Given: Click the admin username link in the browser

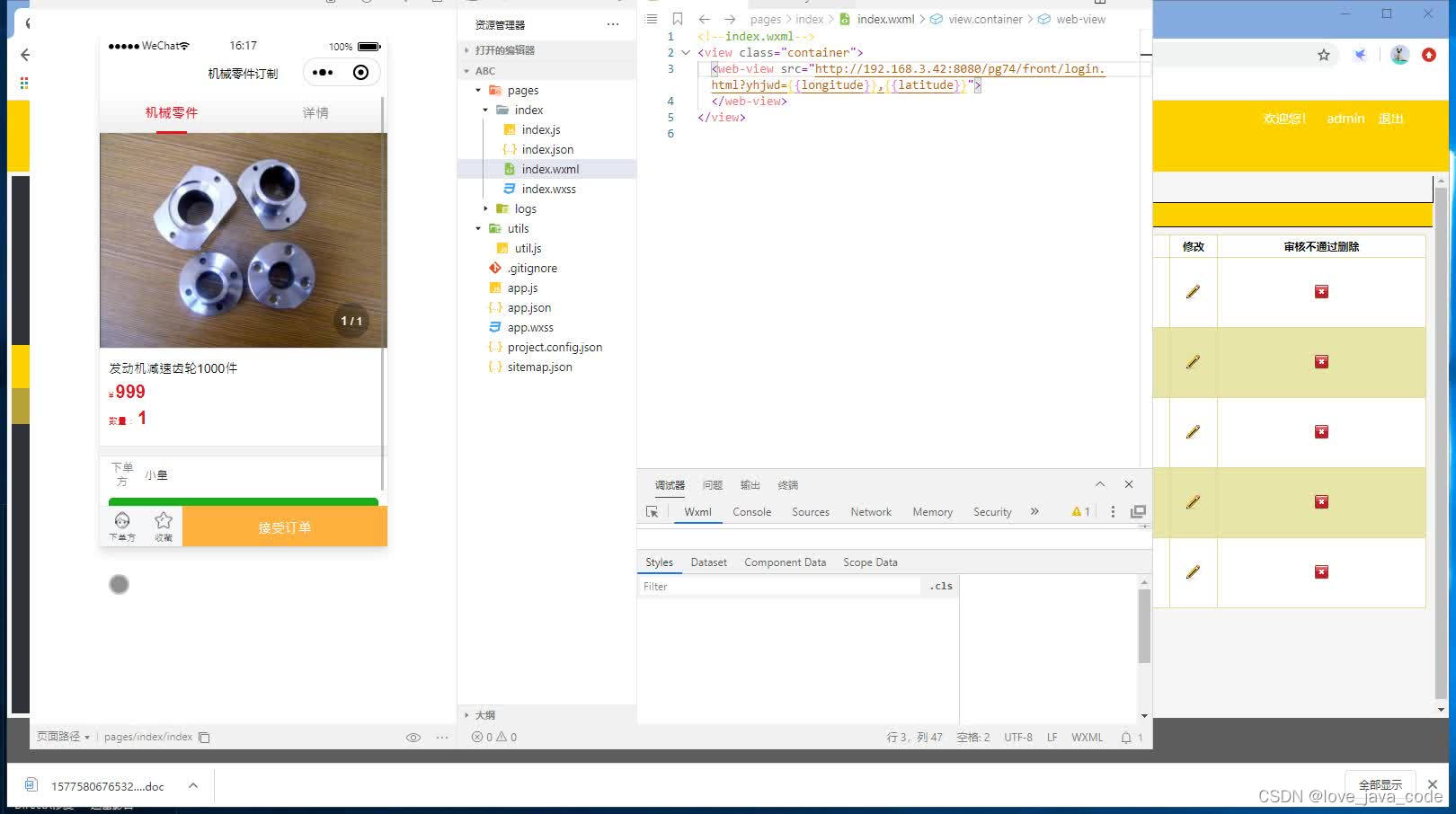Looking at the screenshot, I should tap(1345, 119).
